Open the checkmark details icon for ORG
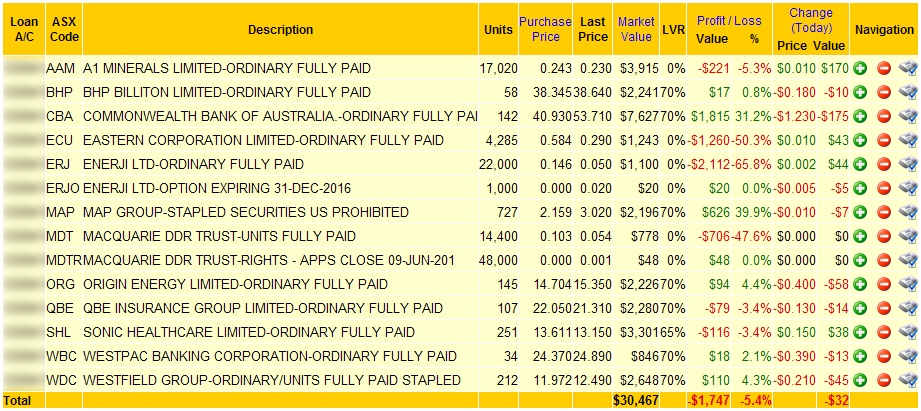This screenshot has height=411, width=921. (907, 284)
